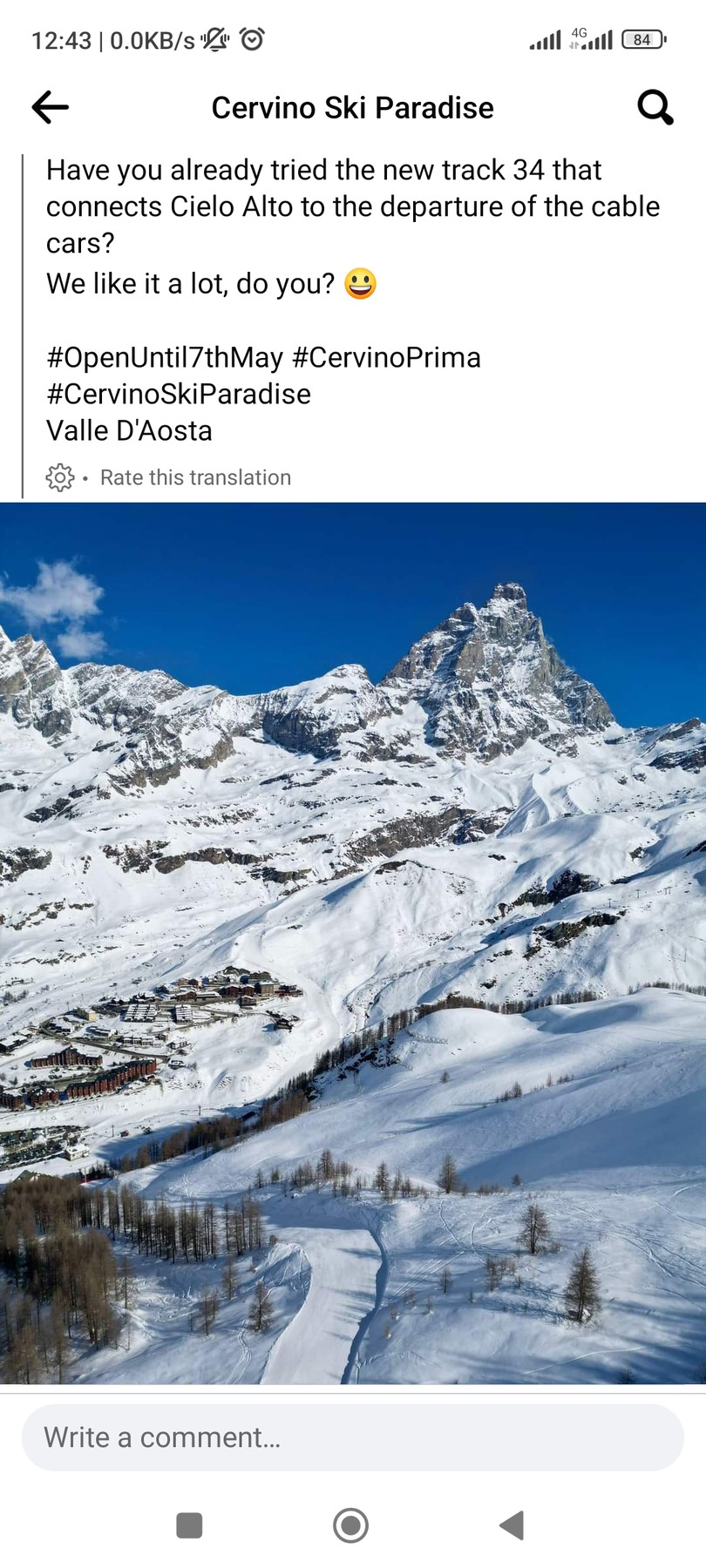Open the #OpenUntil7thMay hashtag

(165, 357)
